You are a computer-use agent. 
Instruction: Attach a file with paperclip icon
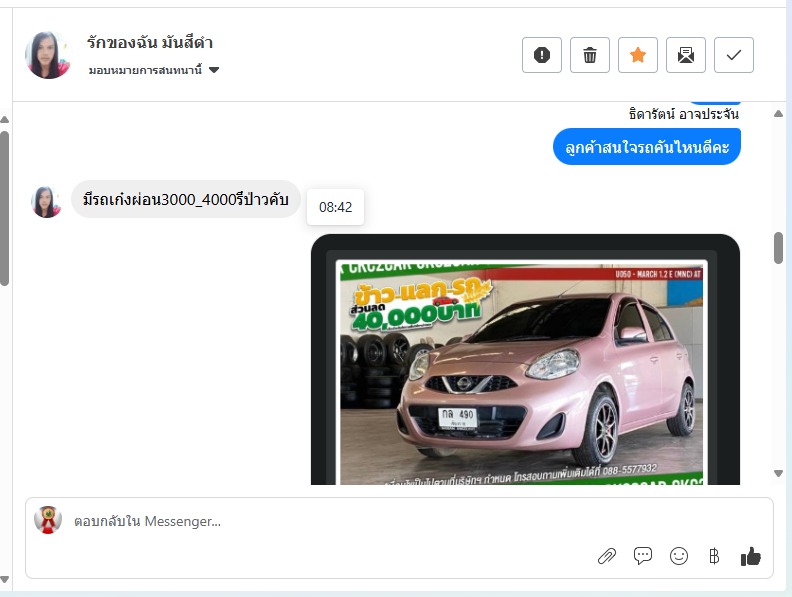pos(607,556)
